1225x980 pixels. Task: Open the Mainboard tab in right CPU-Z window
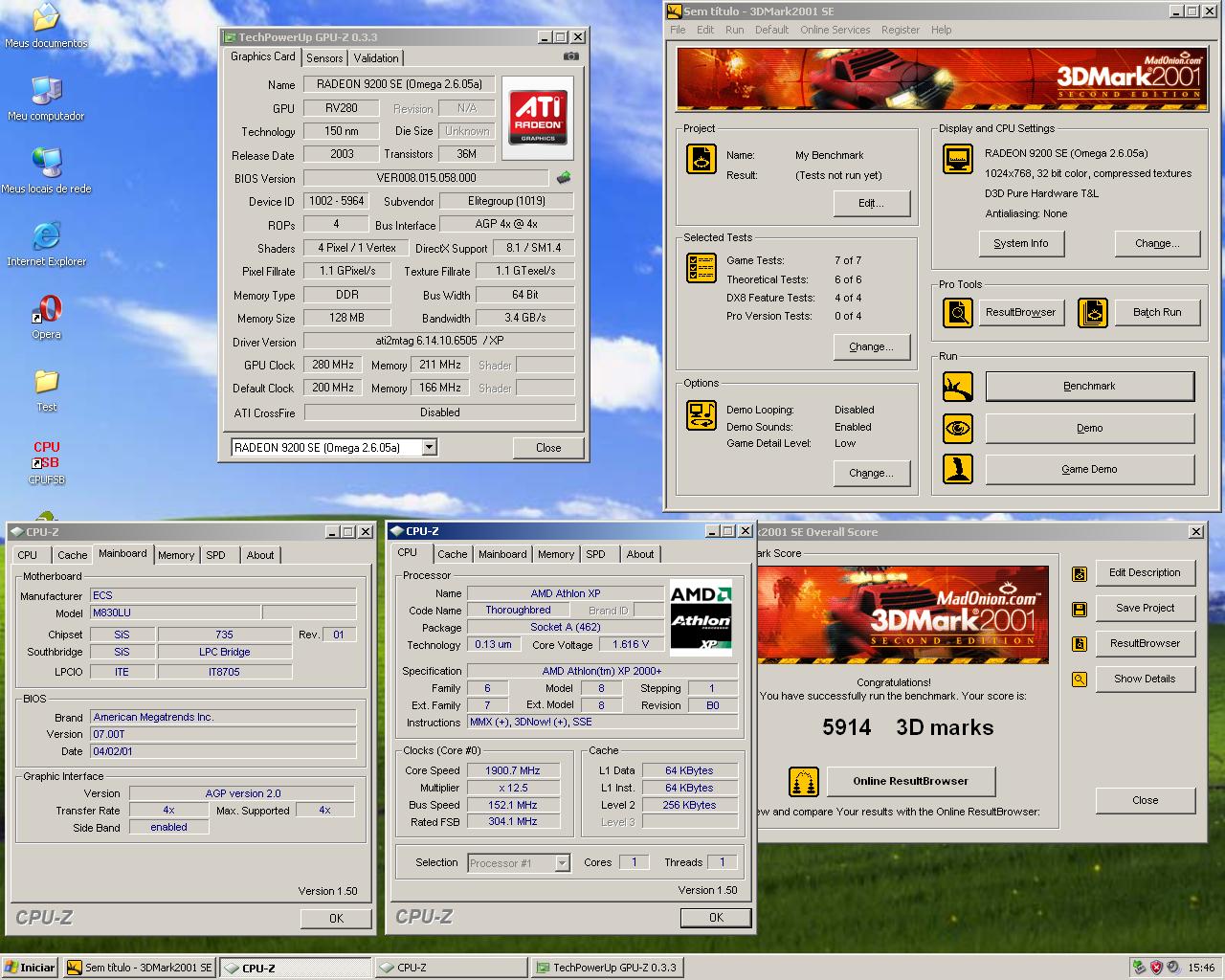(x=502, y=554)
